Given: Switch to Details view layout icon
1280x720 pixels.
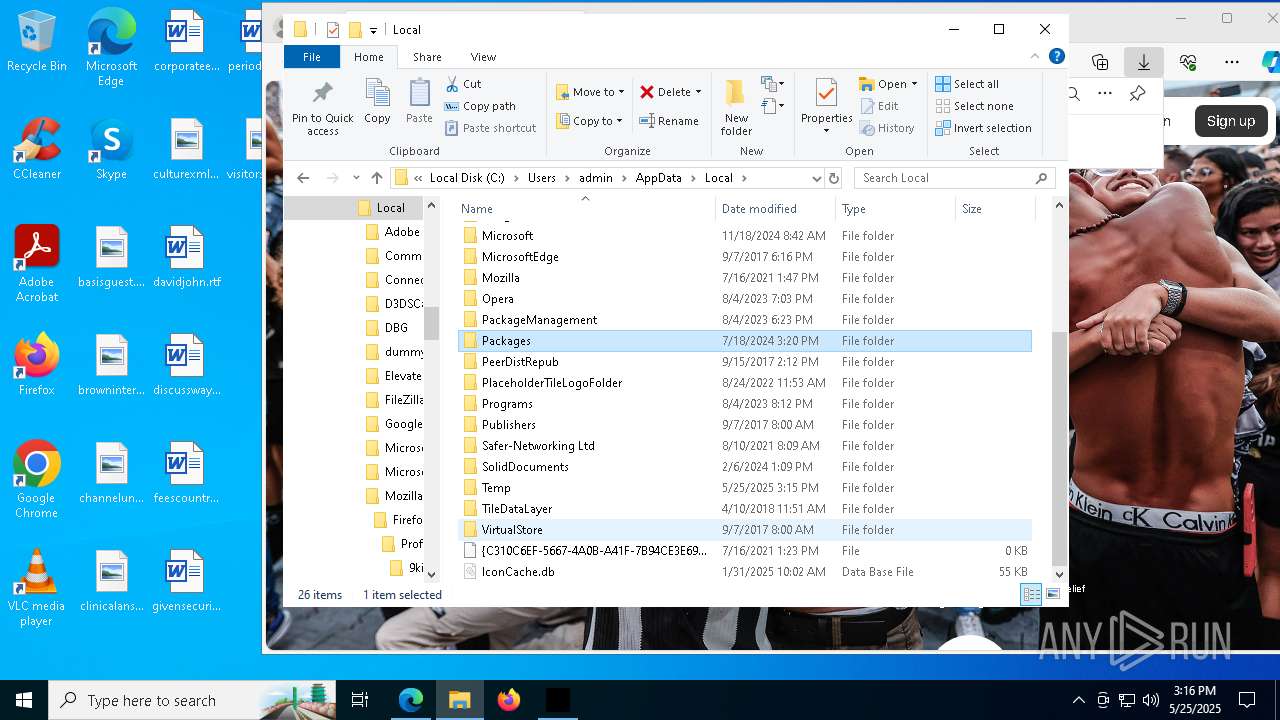Looking at the screenshot, I should click(x=1030, y=594).
